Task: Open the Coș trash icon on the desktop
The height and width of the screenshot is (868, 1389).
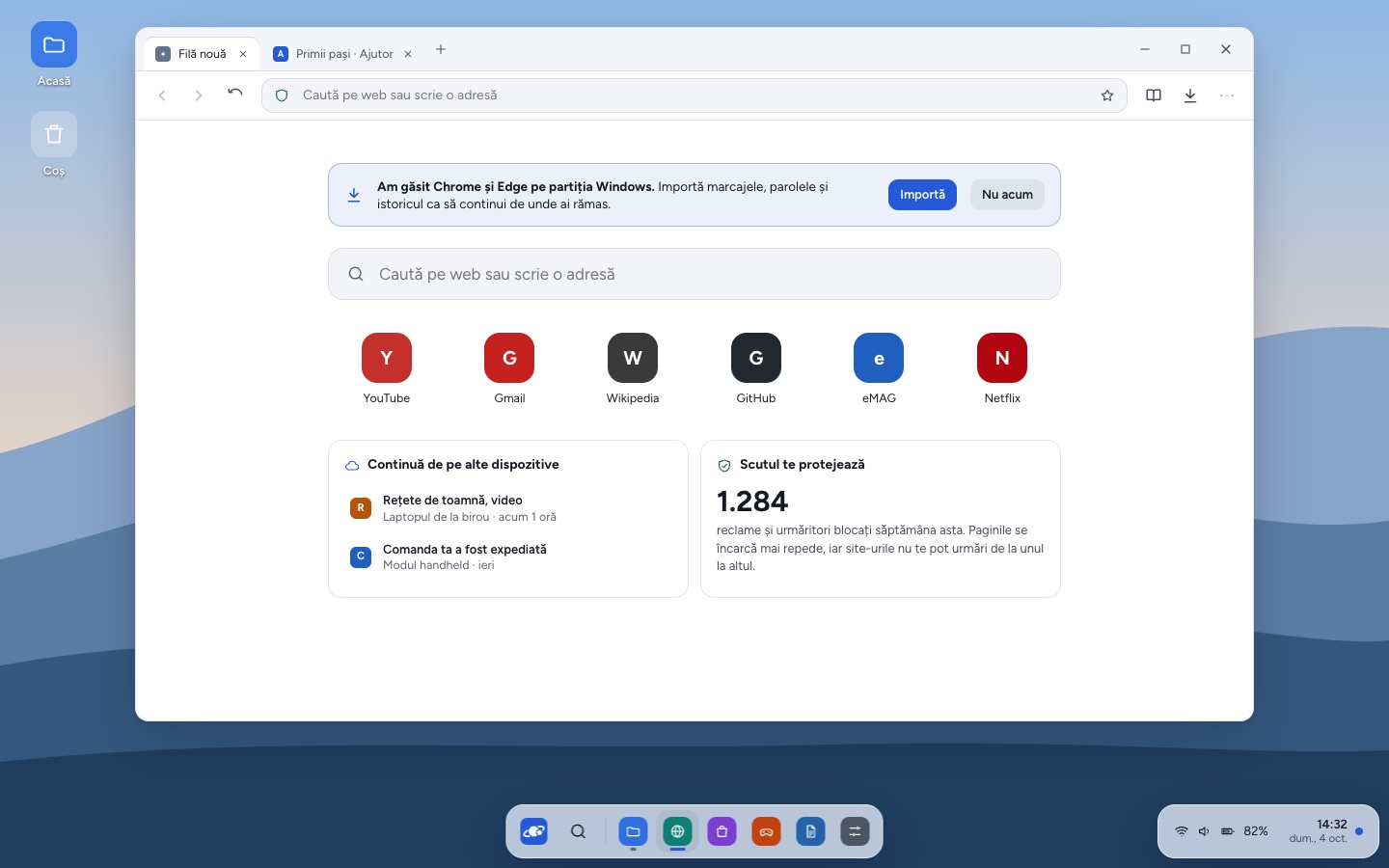Action: (54, 145)
